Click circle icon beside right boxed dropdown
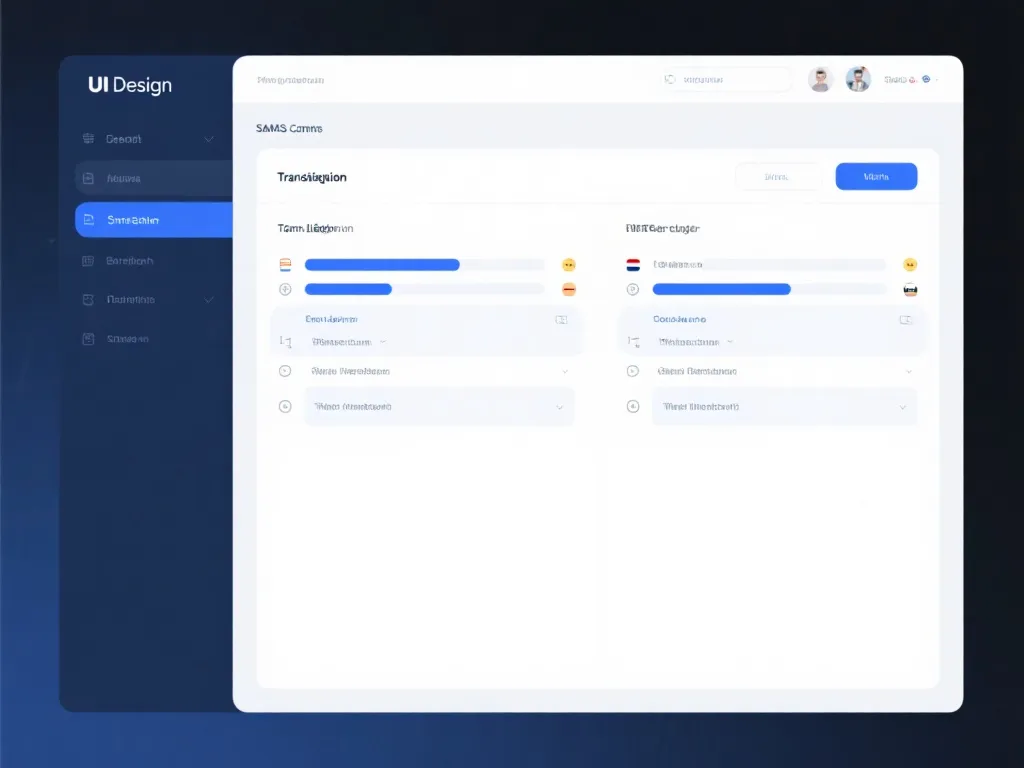Viewport: 1024px width, 768px height. pos(633,406)
